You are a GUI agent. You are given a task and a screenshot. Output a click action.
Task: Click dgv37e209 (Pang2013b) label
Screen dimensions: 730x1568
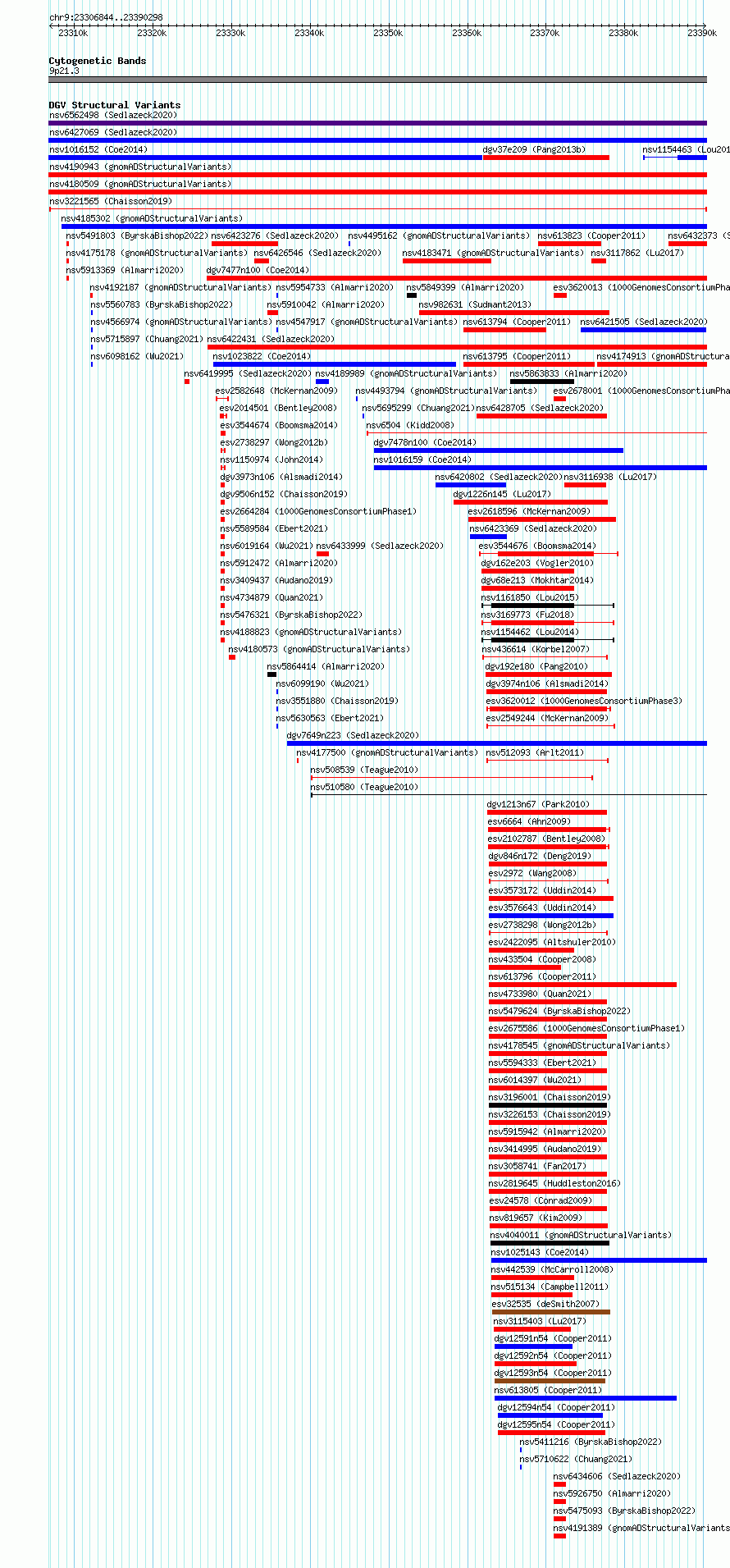[534, 149]
